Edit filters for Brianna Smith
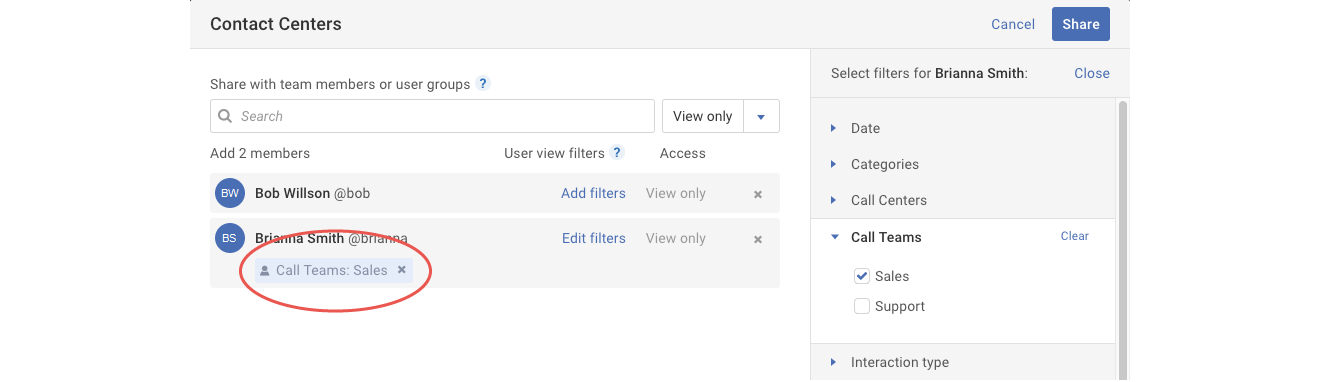This screenshot has width=1320, height=382. pyautogui.click(x=594, y=238)
